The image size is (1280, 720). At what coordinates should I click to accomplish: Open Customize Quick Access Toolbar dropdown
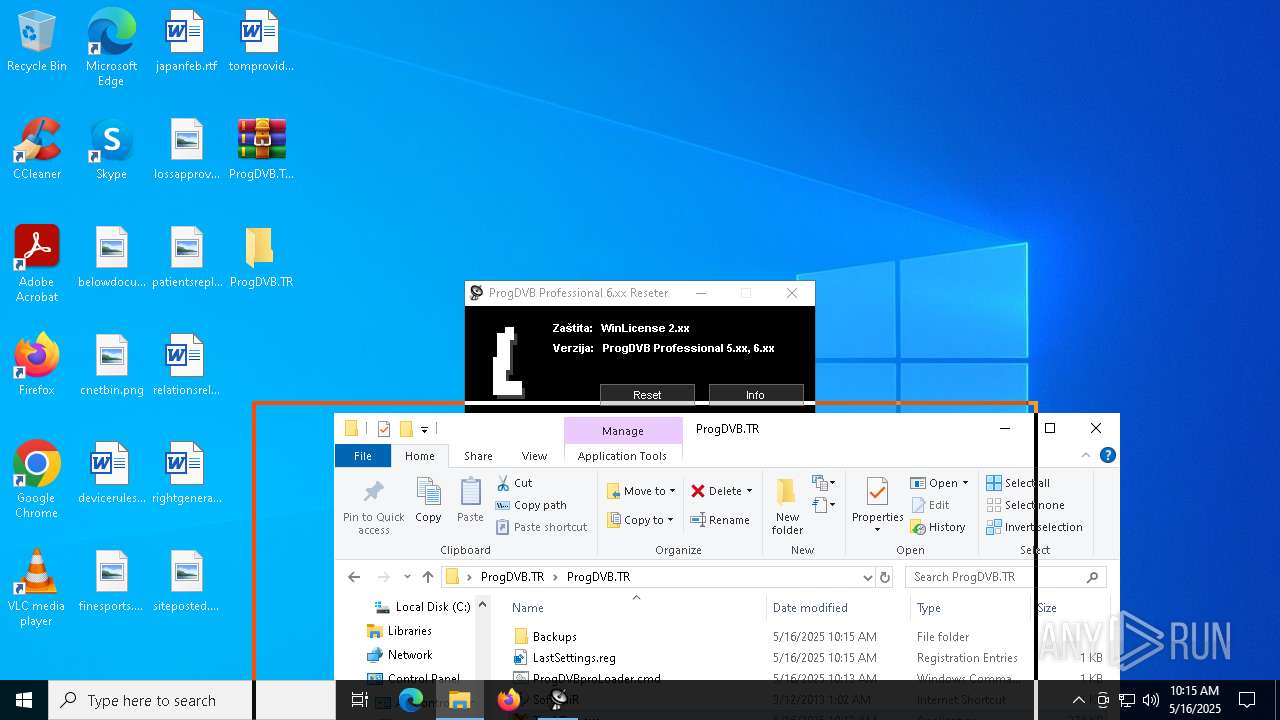tap(424, 430)
